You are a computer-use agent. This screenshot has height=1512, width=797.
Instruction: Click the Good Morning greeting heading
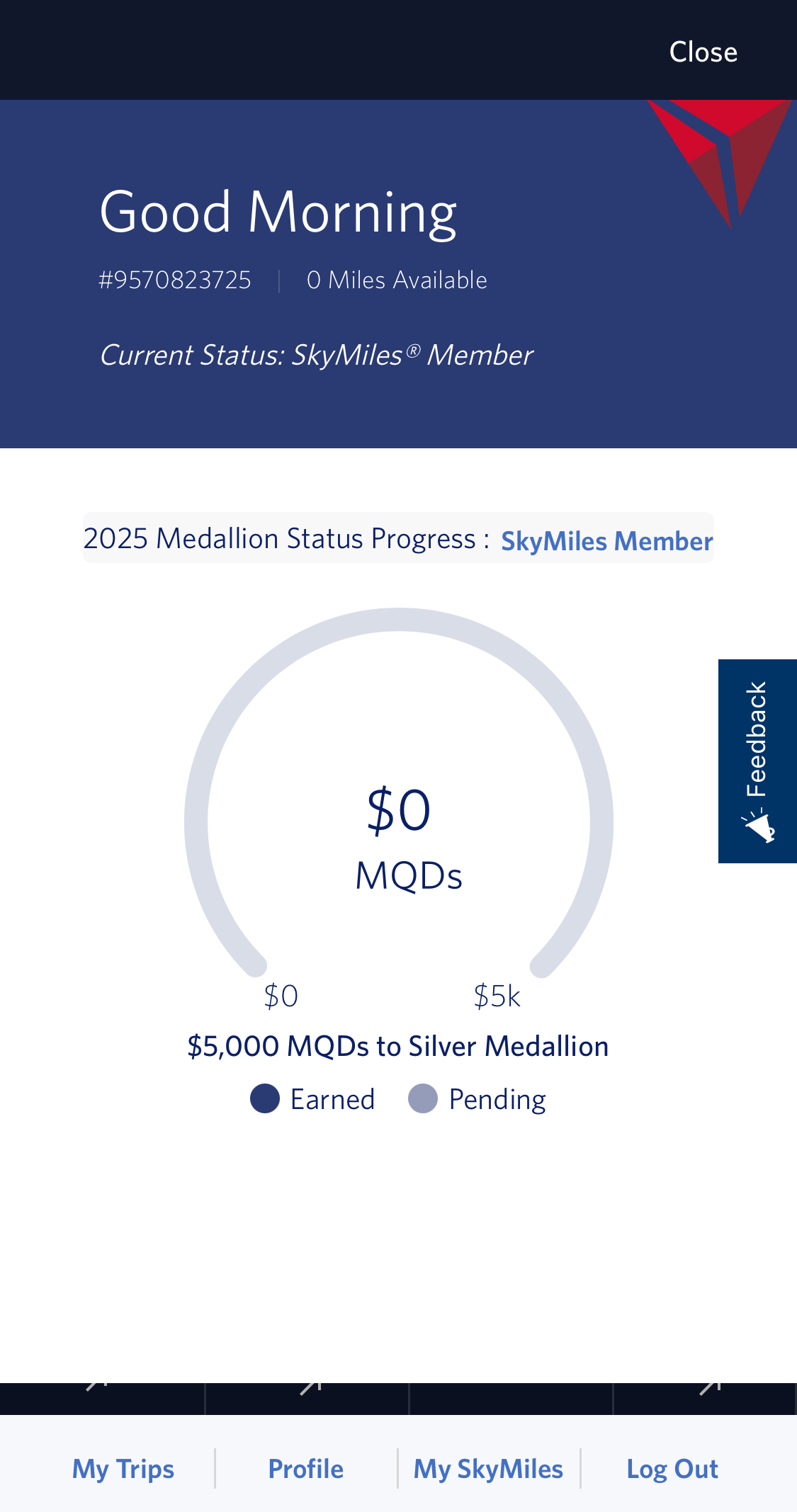coord(278,212)
